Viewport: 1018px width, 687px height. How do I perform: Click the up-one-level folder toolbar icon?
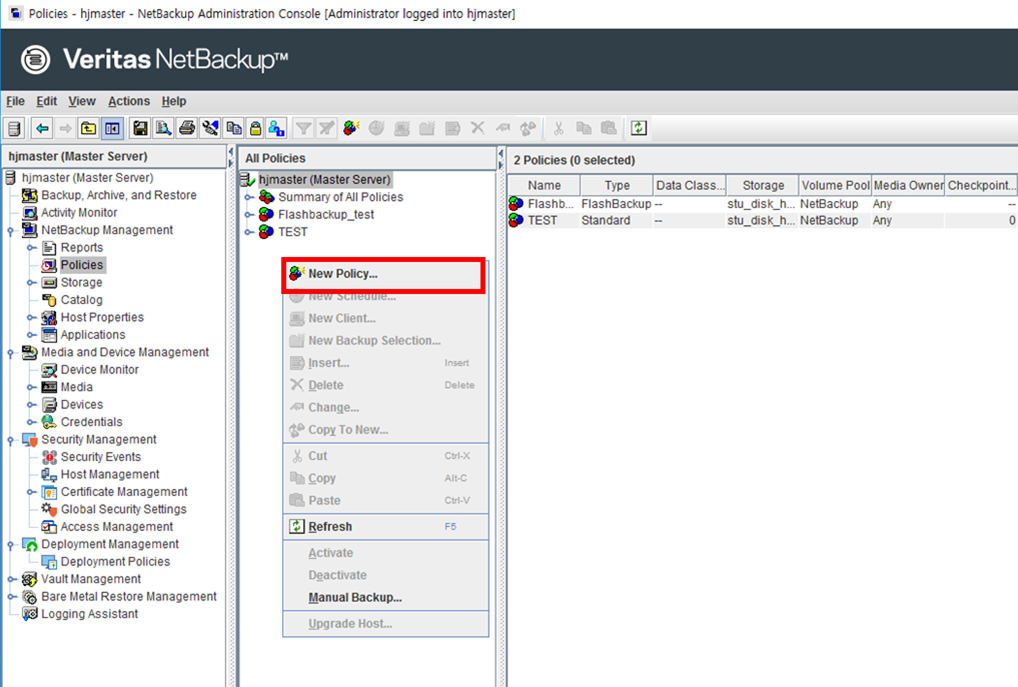tap(88, 129)
